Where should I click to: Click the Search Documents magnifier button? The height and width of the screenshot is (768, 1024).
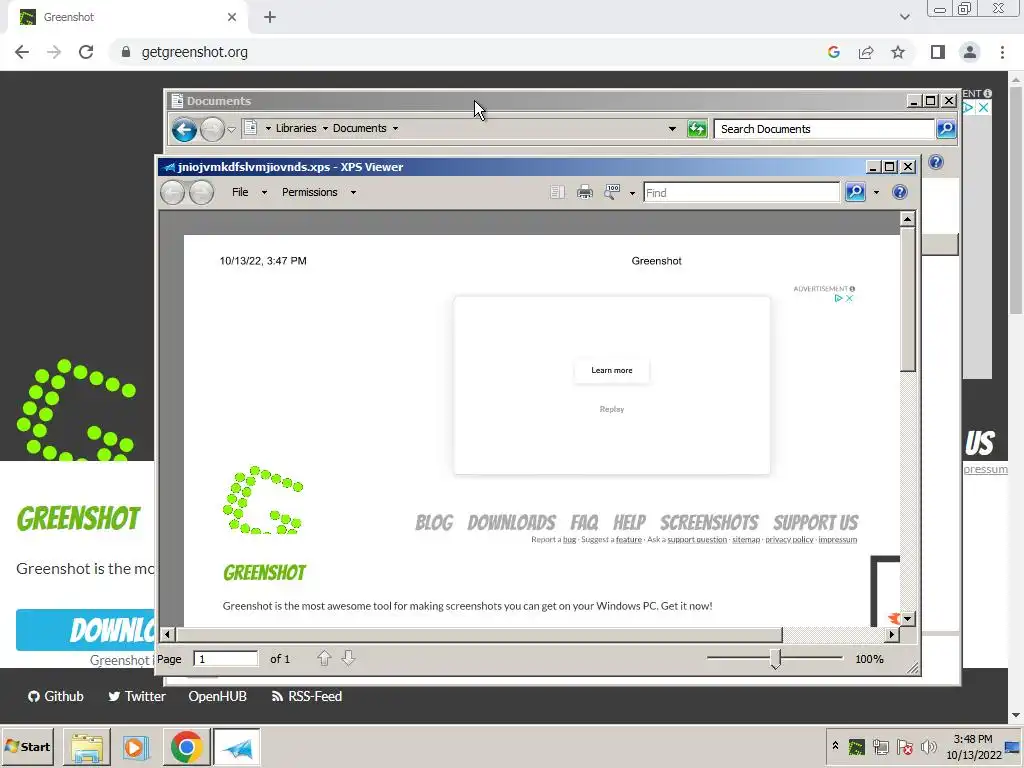[x=946, y=129]
